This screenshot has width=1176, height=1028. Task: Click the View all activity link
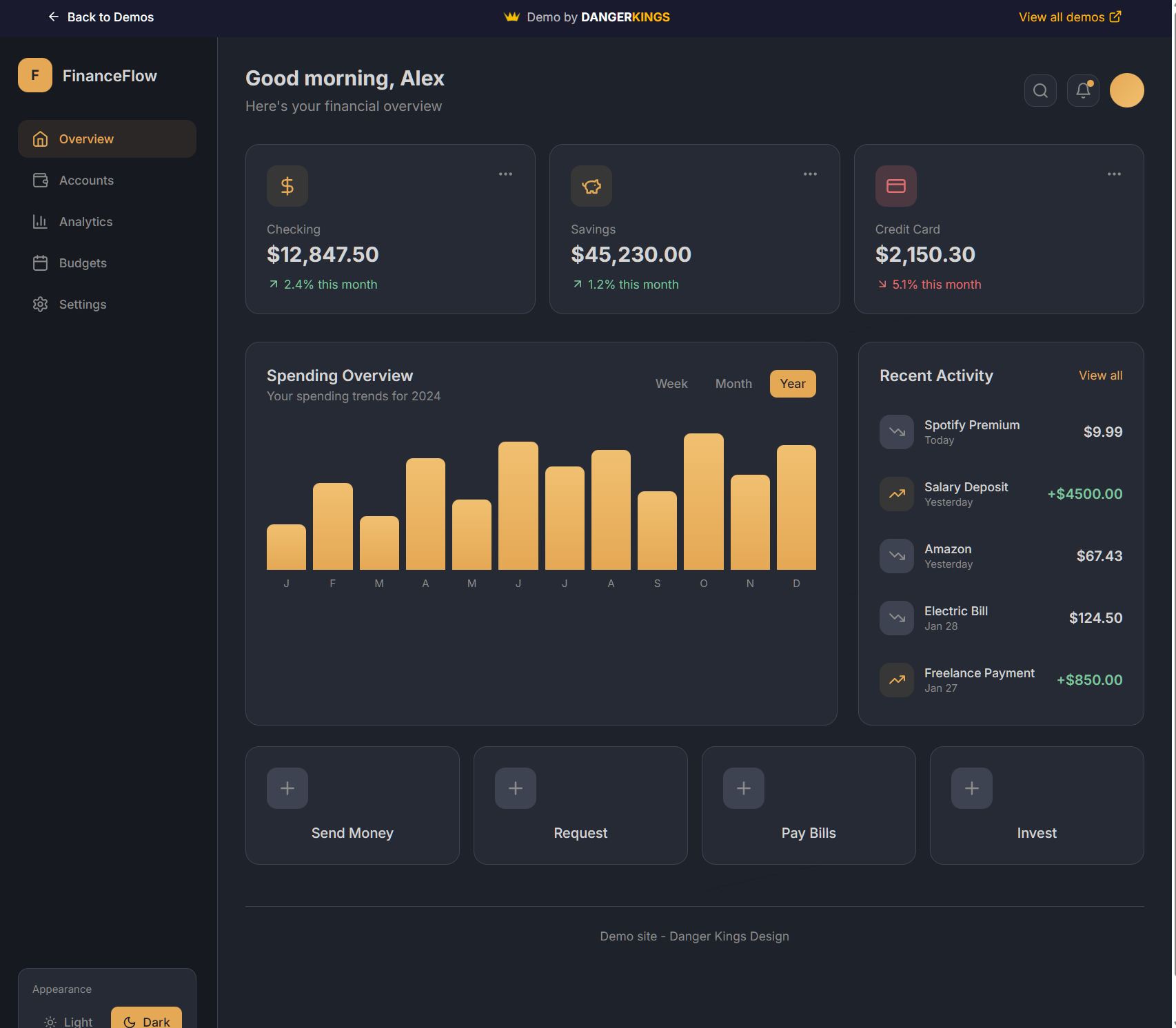[1100, 376]
